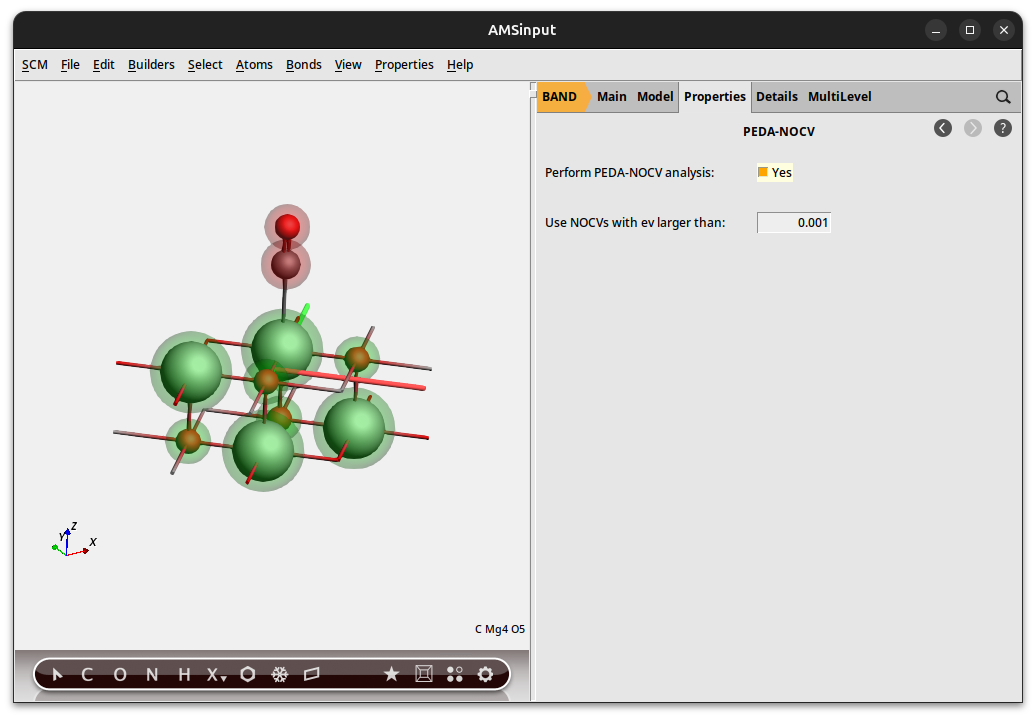Screen dimensions: 1036x719
Task: Click the periodic box view icon
Action: 423,675
